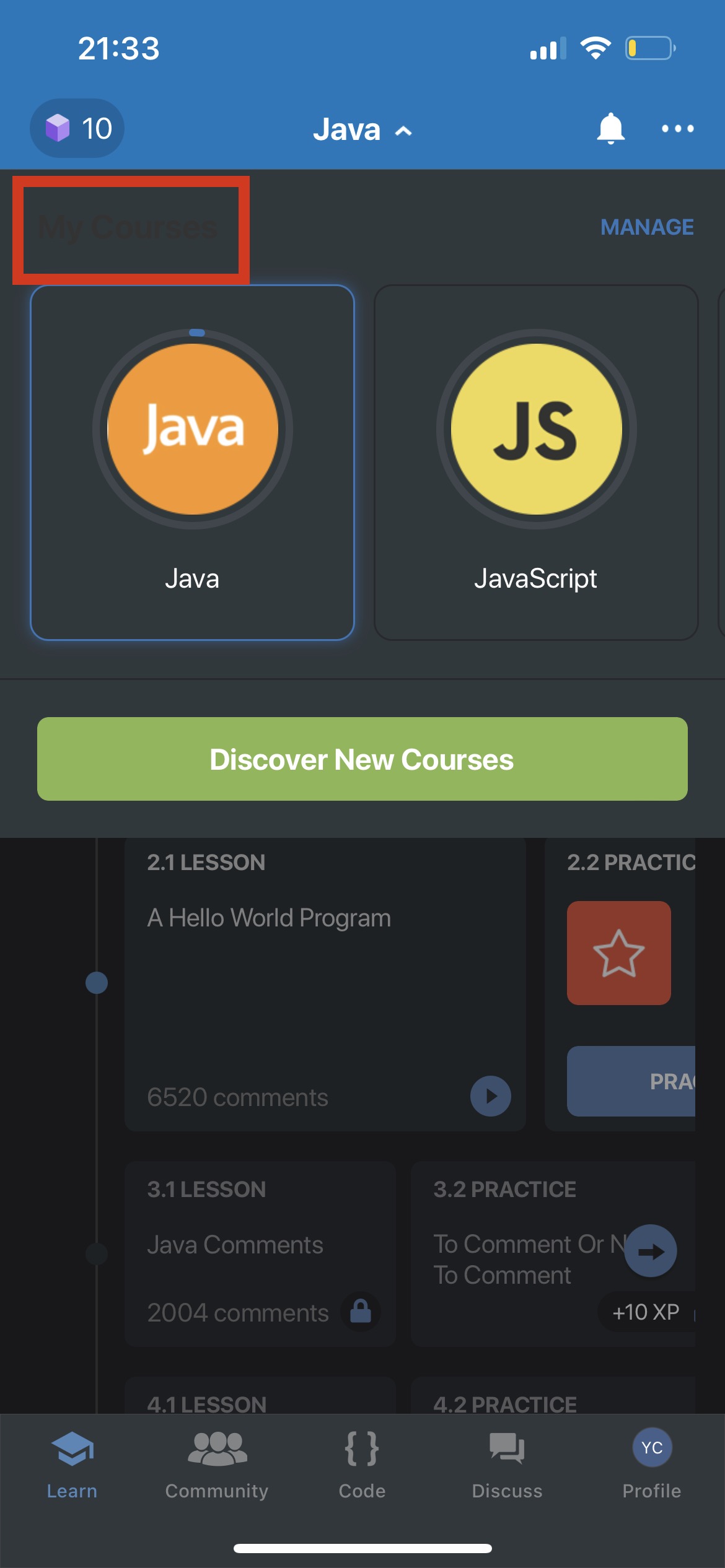
Task: Open the Learn tab
Action: pos(72,1465)
